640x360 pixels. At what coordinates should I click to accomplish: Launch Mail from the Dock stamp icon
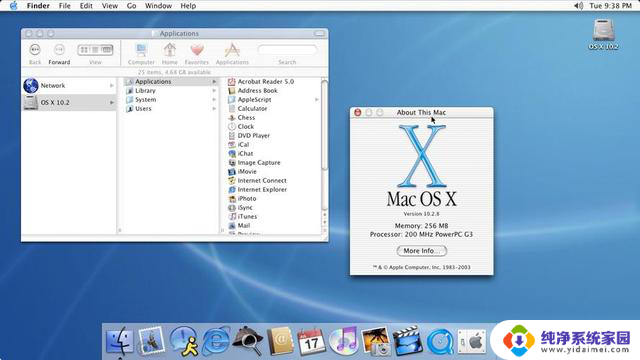pyautogui.click(x=151, y=341)
